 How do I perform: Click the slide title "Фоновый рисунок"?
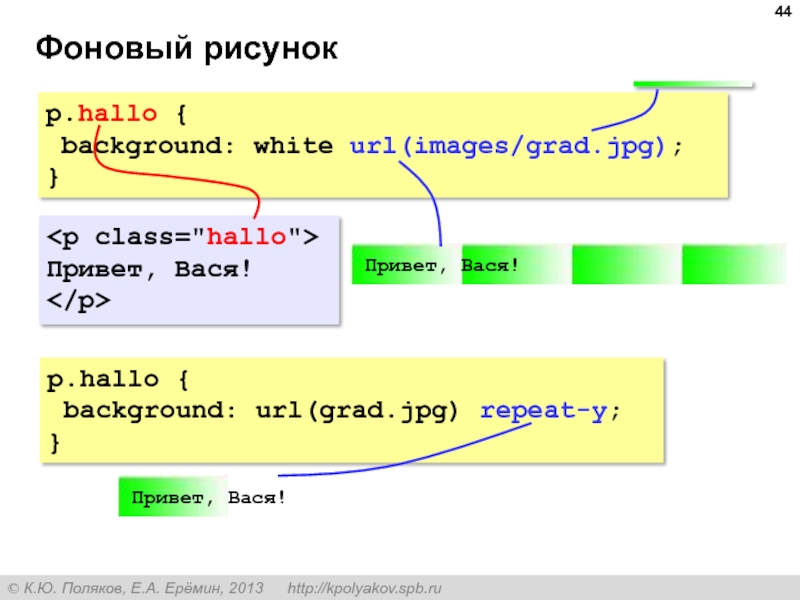click(x=187, y=49)
